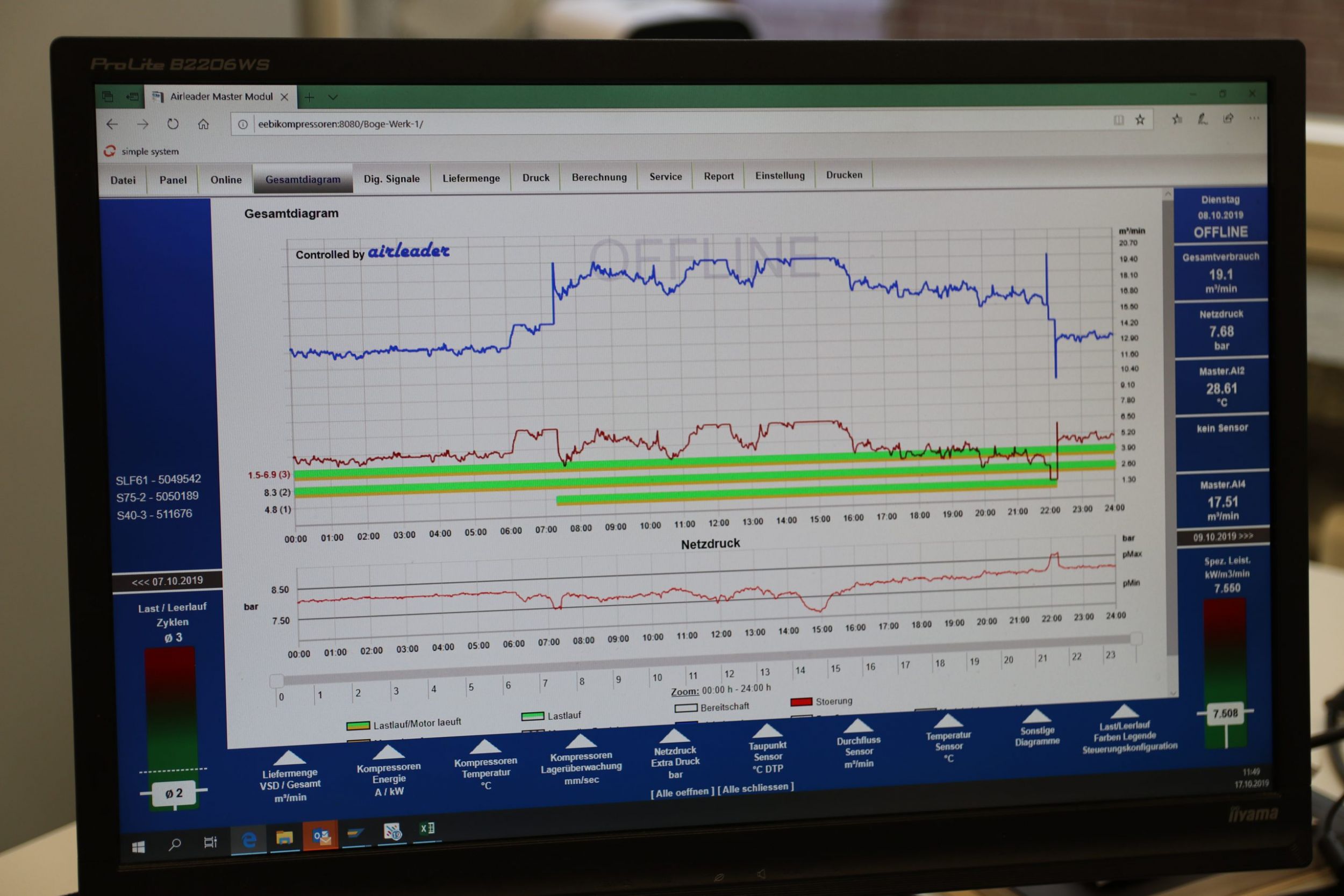The image size is (1344, 896).
Task: Open the Berechnung tab
Action: pyautogui.click(x=599, y=177)
